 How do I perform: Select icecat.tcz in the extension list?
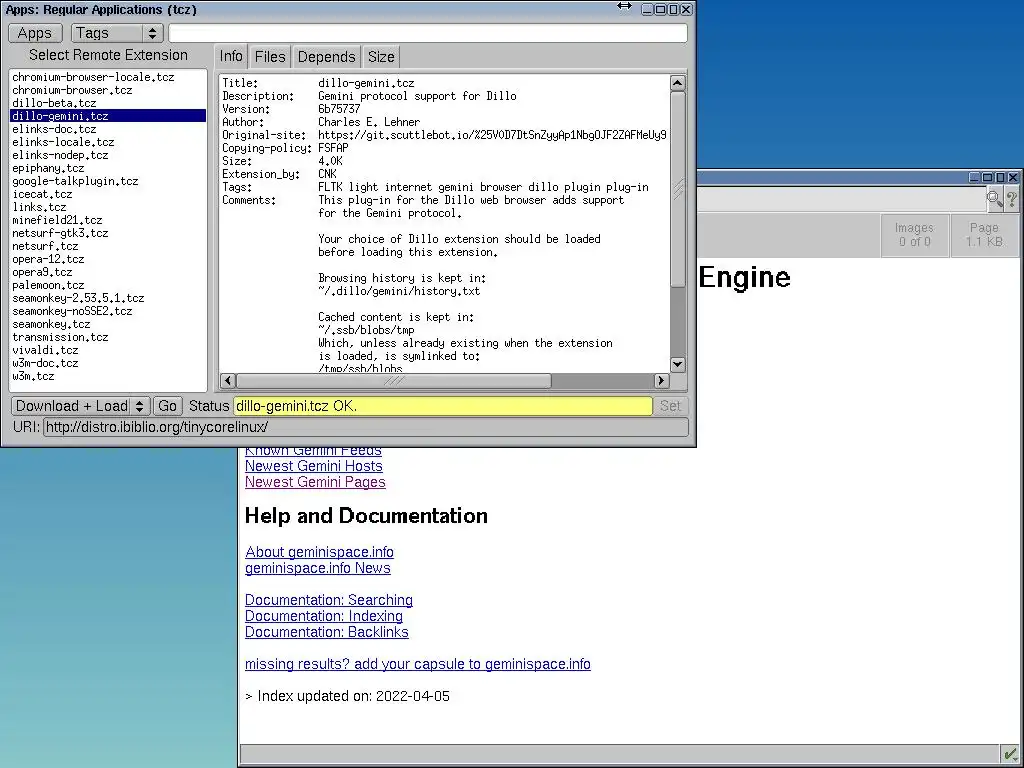point(108,194)
